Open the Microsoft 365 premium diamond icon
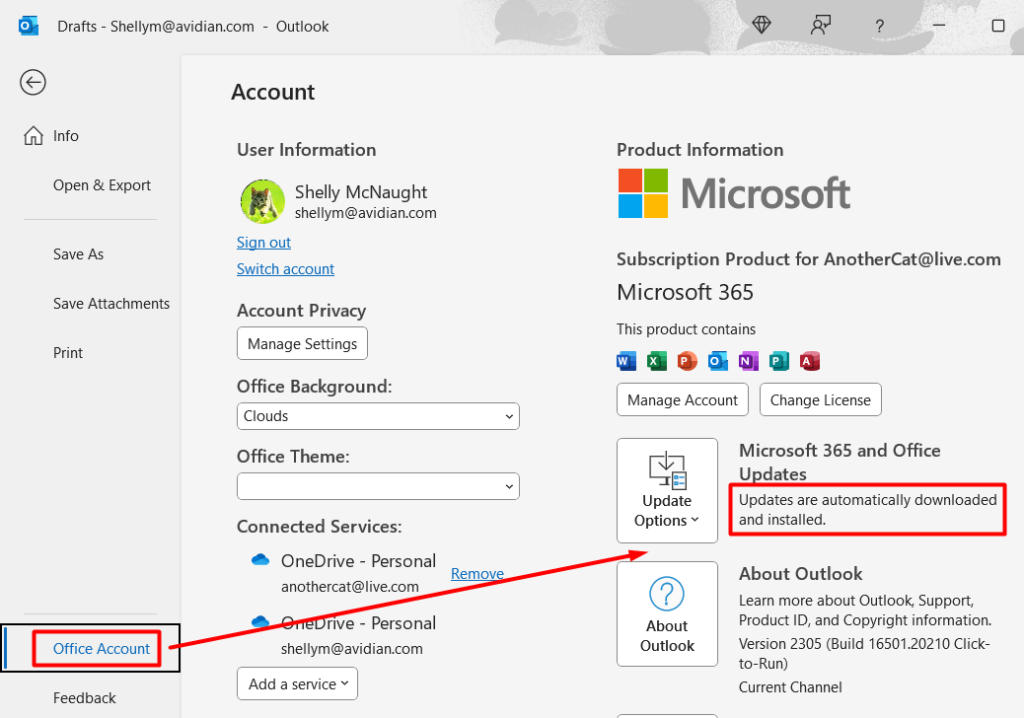Viewport: 1024px width, 718px height. (x=761, y=25)
